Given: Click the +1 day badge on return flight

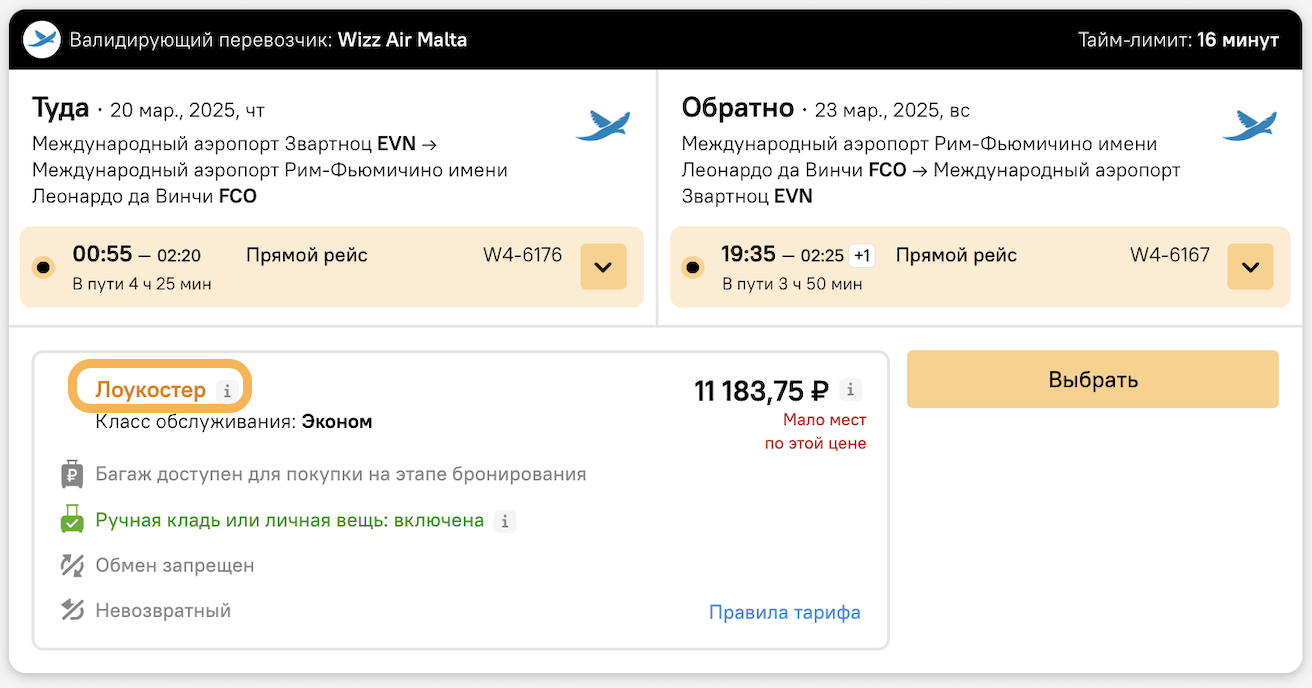Looking at the screenshot, I should pos(861,256).
